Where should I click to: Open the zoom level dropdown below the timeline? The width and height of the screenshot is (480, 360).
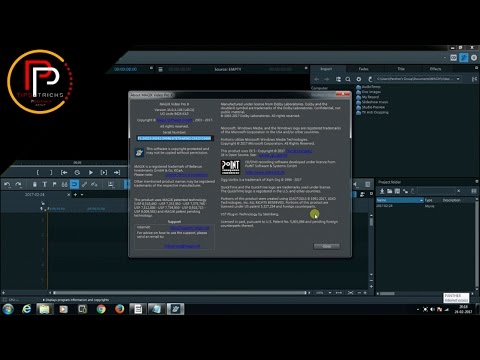tap(330, 293)
